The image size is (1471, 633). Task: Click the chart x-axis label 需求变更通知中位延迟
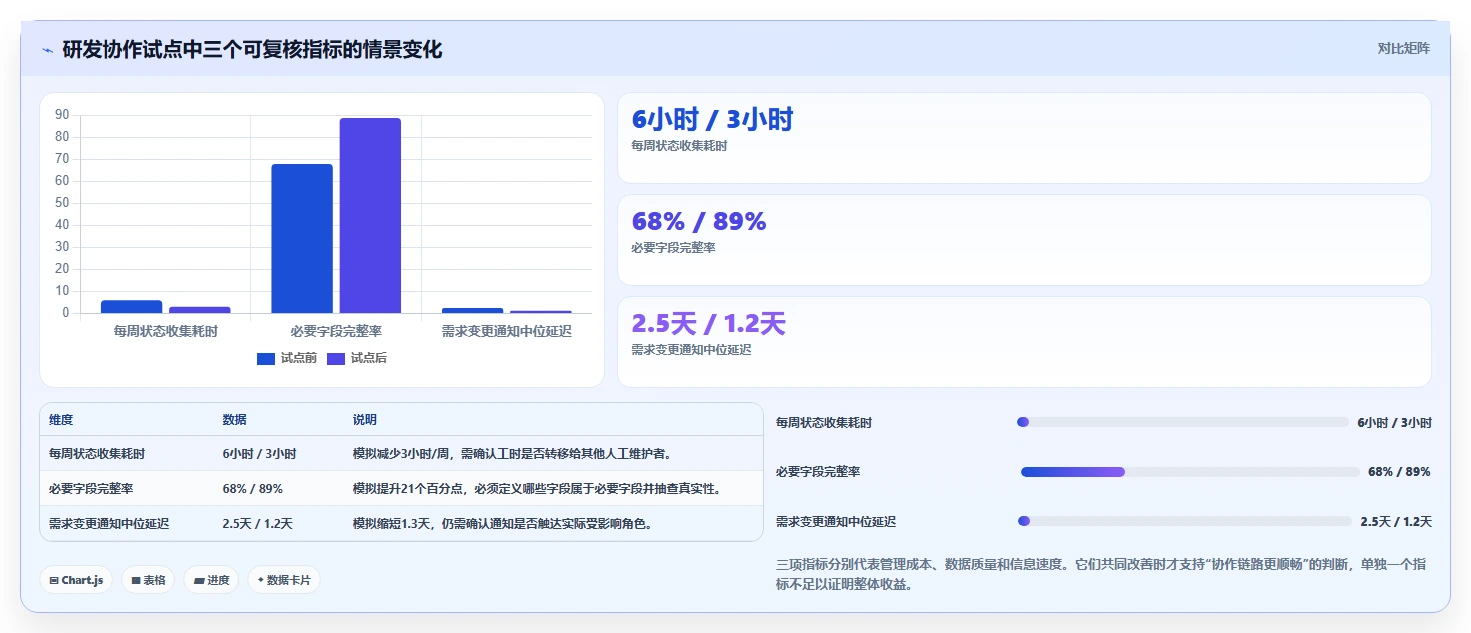(507, 331)
